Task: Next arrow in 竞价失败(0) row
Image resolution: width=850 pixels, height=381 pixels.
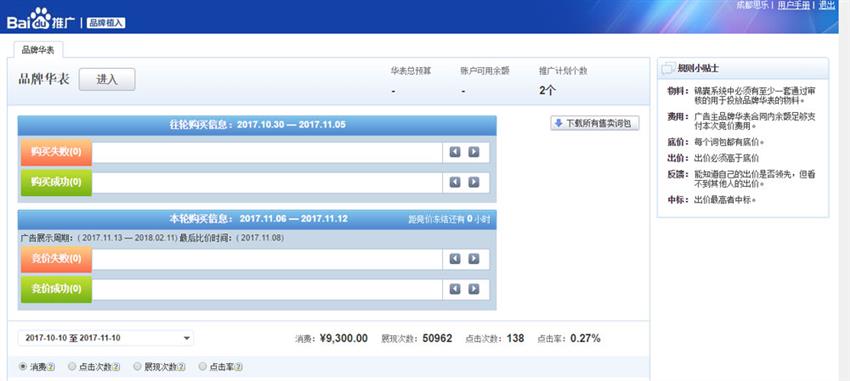Action: (474, 259)
